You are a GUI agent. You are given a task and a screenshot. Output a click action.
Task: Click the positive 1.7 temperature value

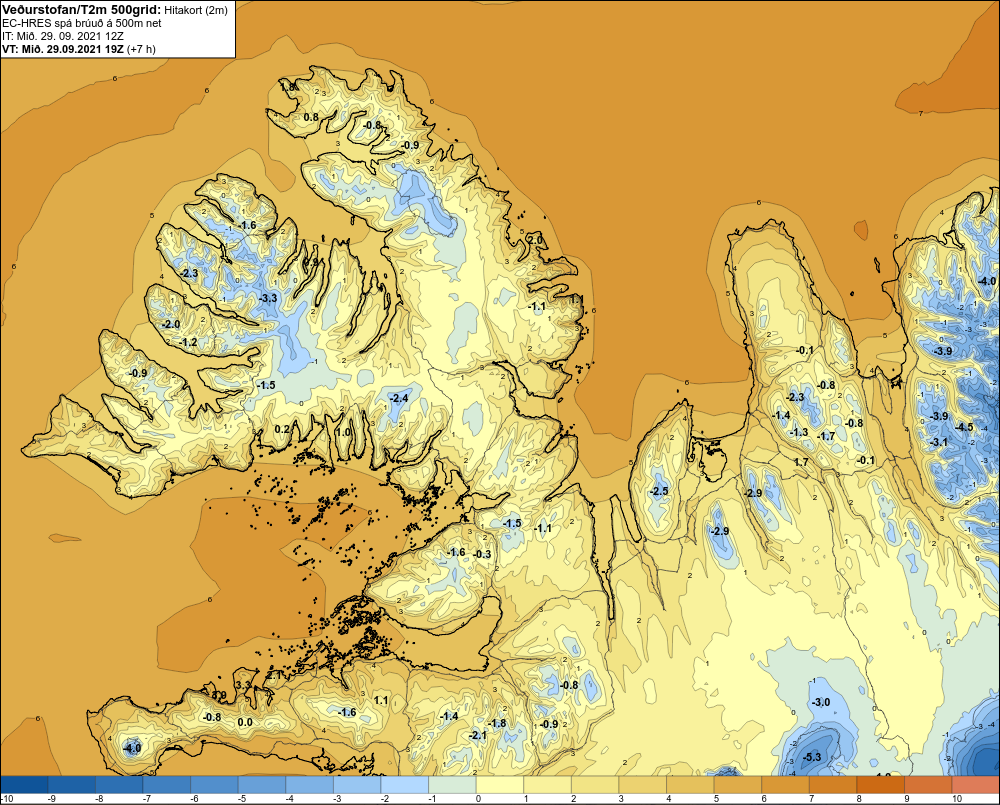(x=801, y=462)
